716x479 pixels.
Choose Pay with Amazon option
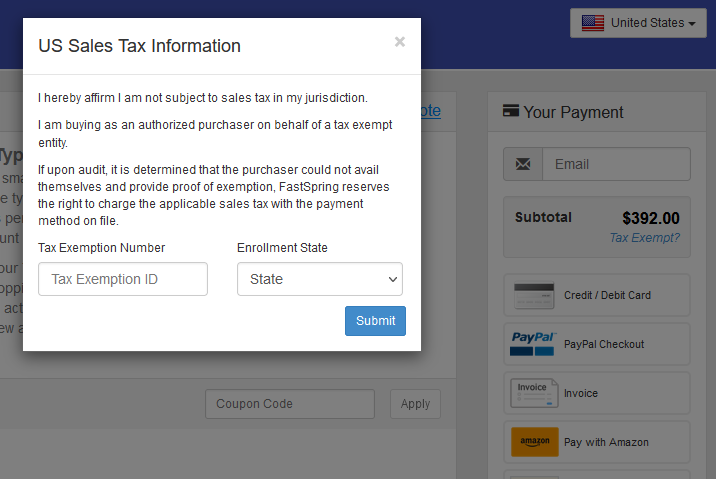click(x=597, y=442)
